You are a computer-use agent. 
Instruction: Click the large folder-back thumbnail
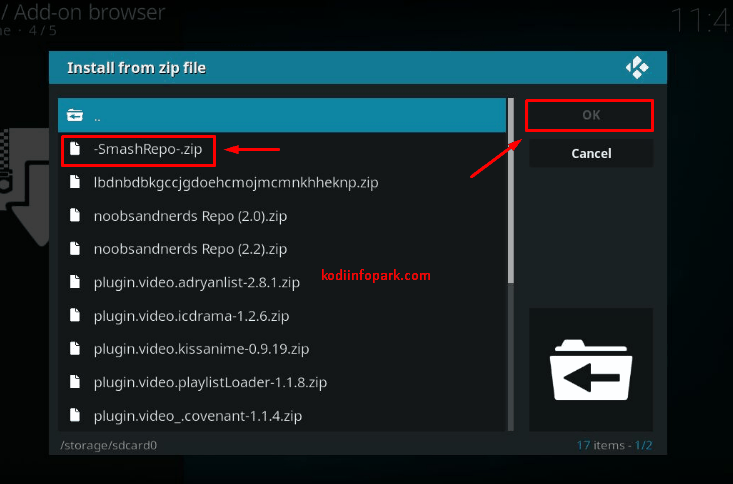[x=591, y=369]
